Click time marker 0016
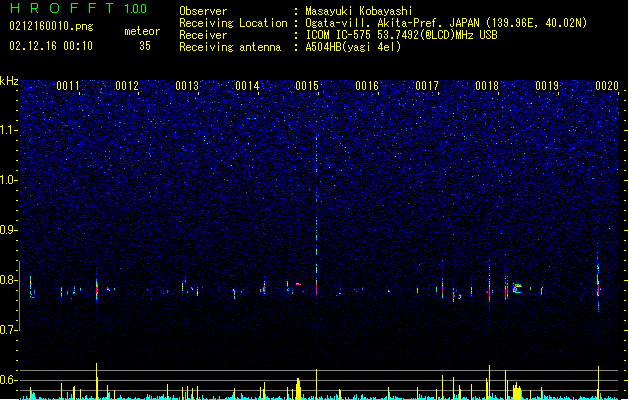The width and height of the screenshot is (629, 400). point(367,86)
